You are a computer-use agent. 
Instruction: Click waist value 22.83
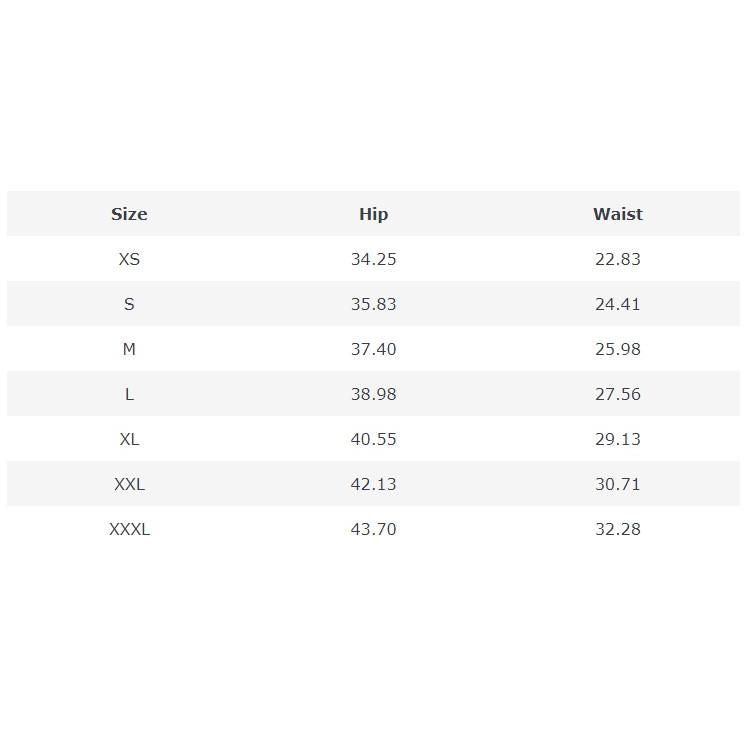click(x=617, y=259)
